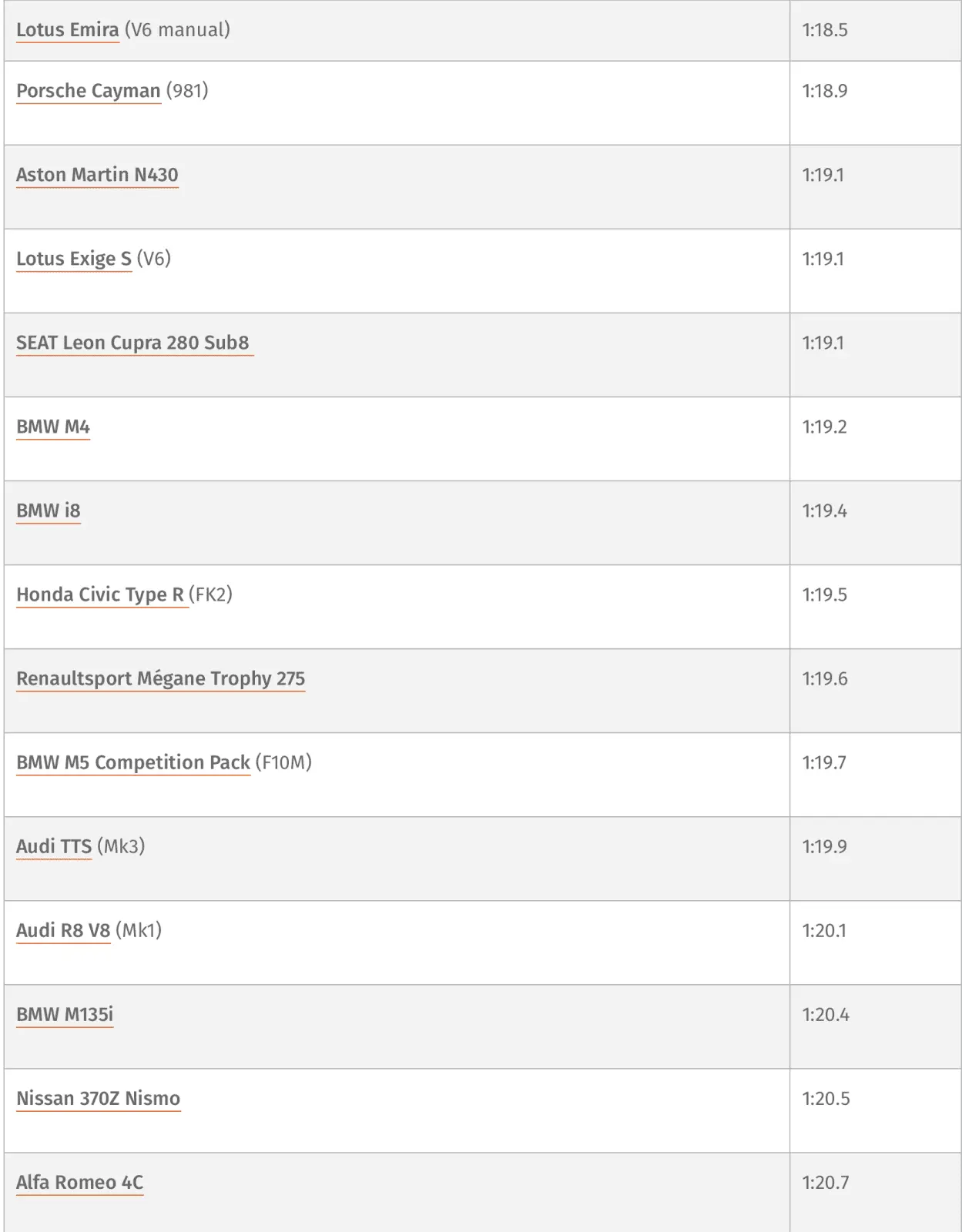Screen dimensions: 962x1232
Task: Open the BMW i8 link
Action: coord(48,511)
